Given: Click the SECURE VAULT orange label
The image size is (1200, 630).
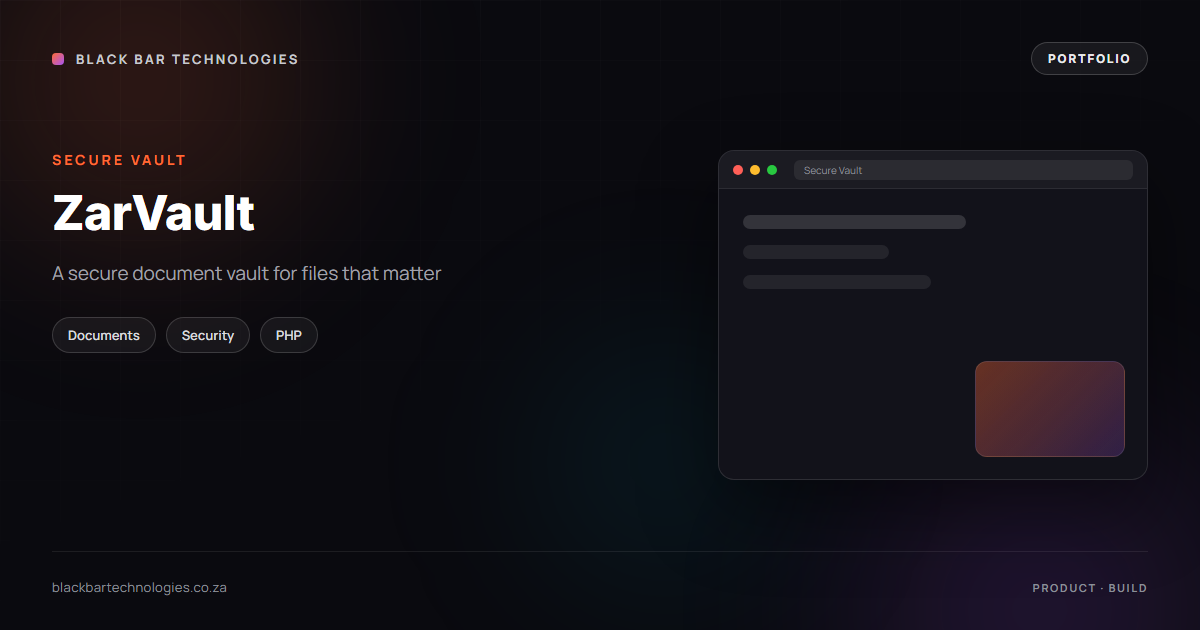Looking at the screenshot, I should point(119,160).
